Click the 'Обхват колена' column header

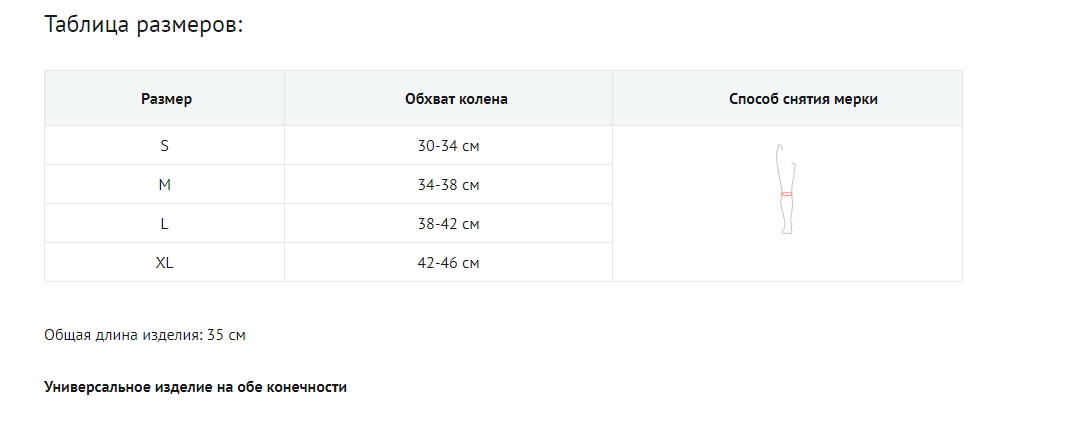click(x=449, y=99)
